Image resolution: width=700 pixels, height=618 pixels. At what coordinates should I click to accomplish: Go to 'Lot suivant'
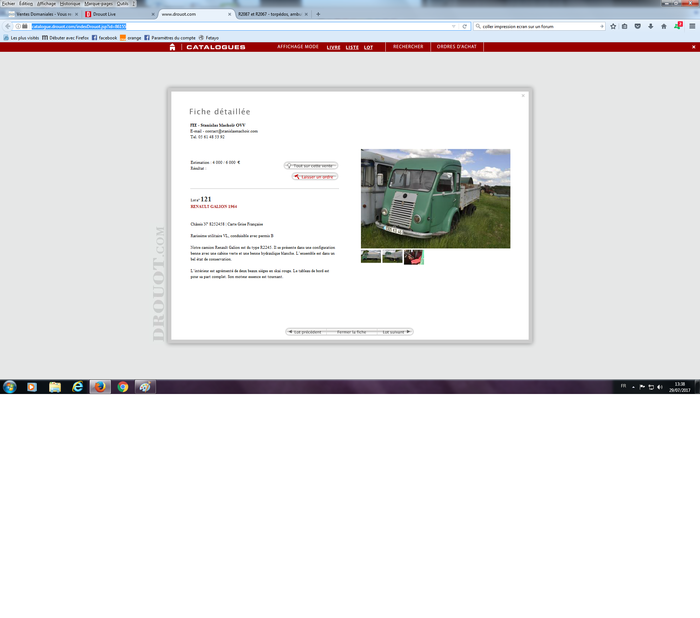pos(396,332)
